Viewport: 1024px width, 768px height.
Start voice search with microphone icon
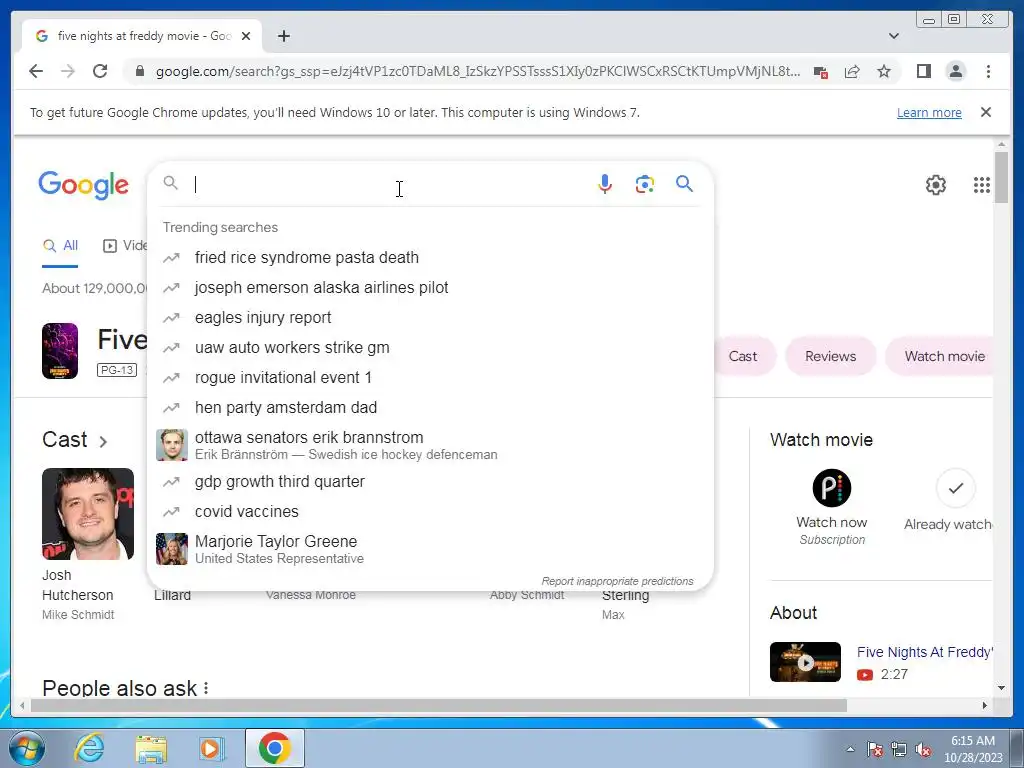coord(605,184)
